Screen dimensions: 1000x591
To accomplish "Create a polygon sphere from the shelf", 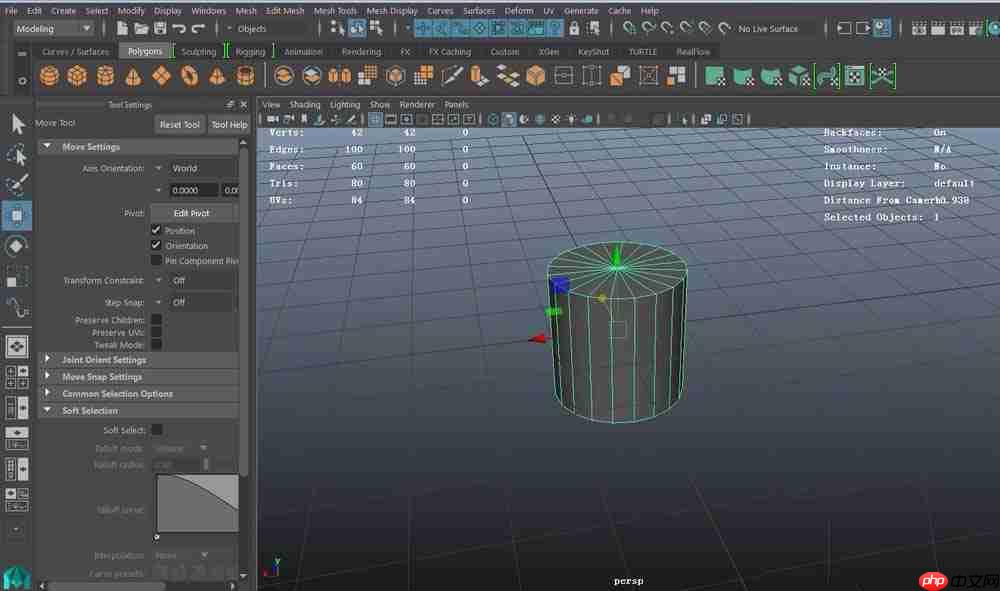I will (x=49, y=77).
